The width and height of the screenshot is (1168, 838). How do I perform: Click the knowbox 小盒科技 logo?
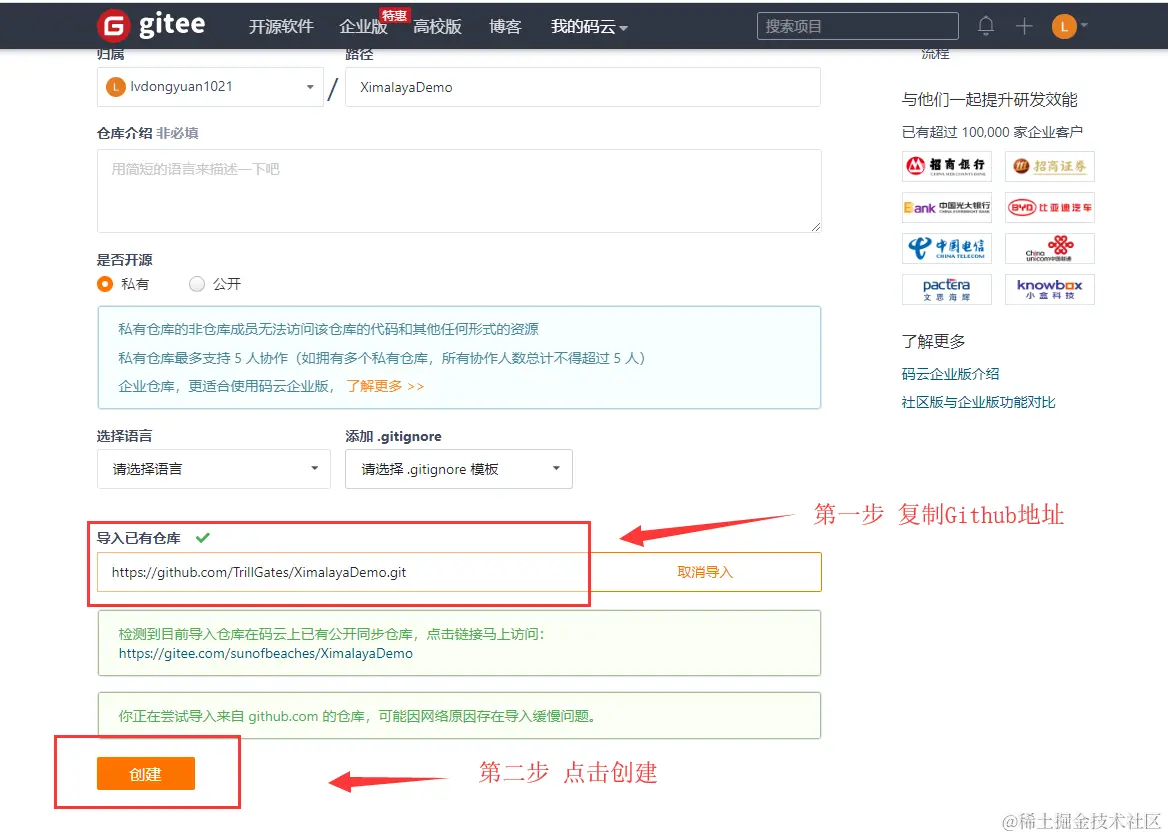pyautogui.click(x=1050, y=289)
